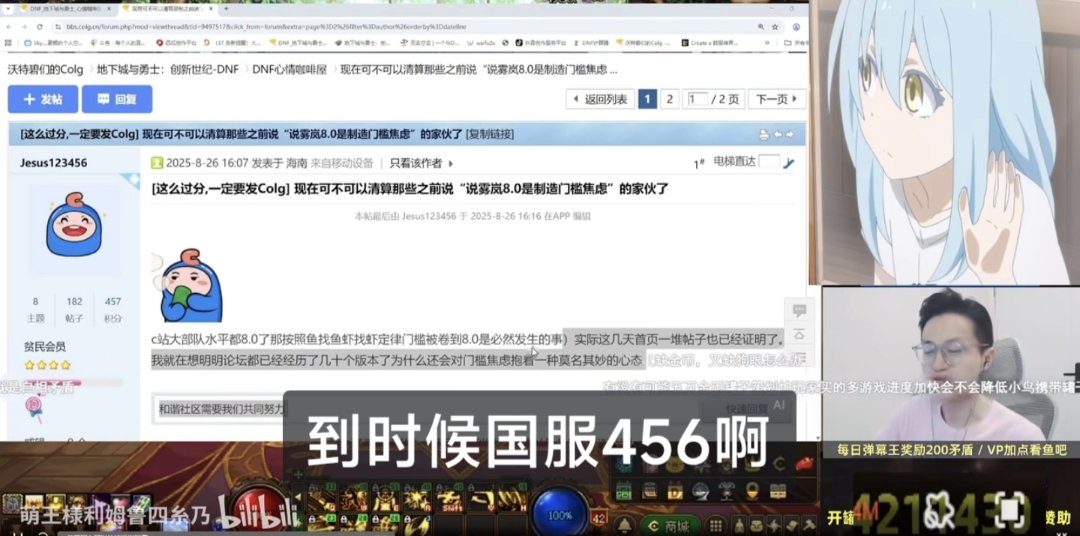This screenshot has width=1080, height=536.
Task: Click the 1# floor link
Action: pyautogui.click(x=698, y=164)
